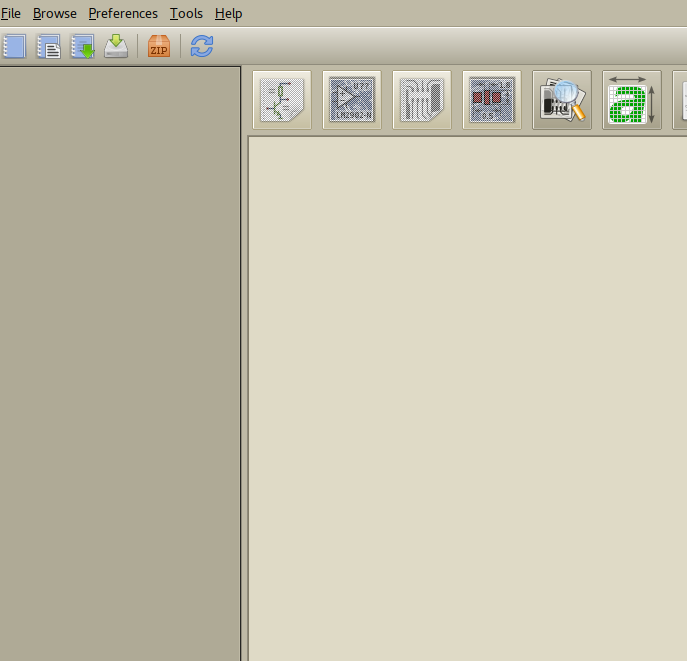Refresh the project tree
The height and width of the screenshot is (661, 687).
(202, 46)
